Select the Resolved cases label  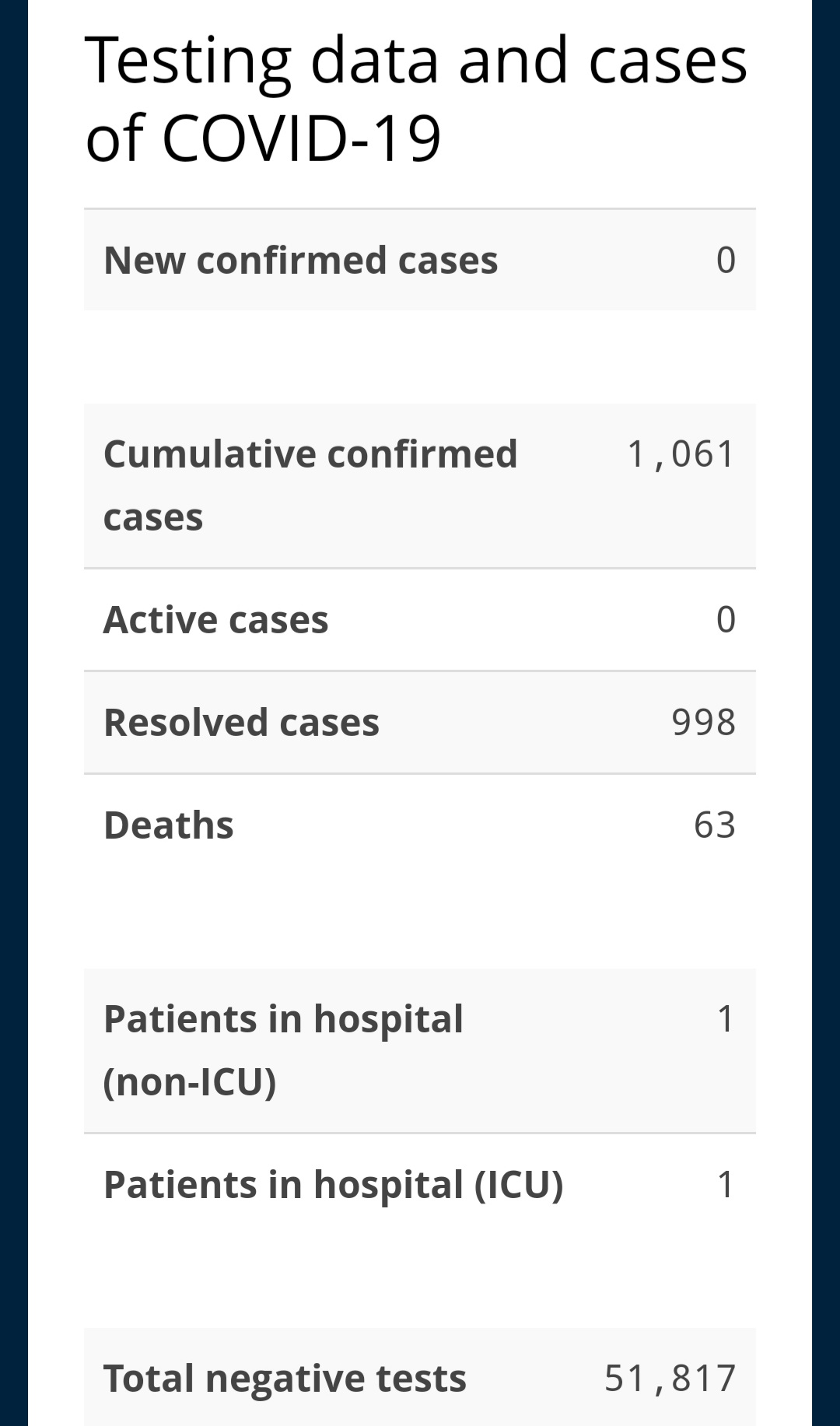click(241, 723)
